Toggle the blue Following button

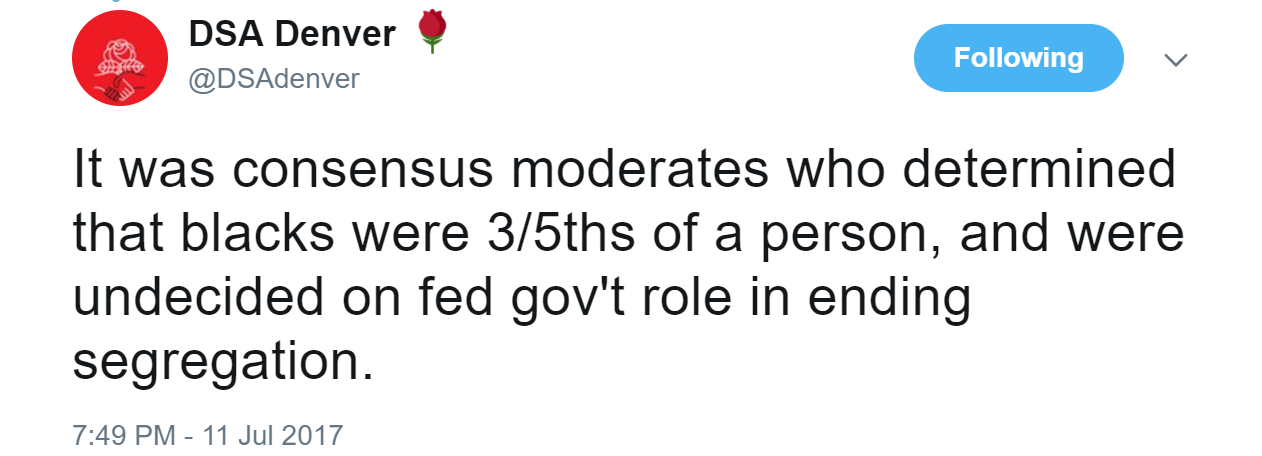pyautogui.click(x=1018, y=58)
